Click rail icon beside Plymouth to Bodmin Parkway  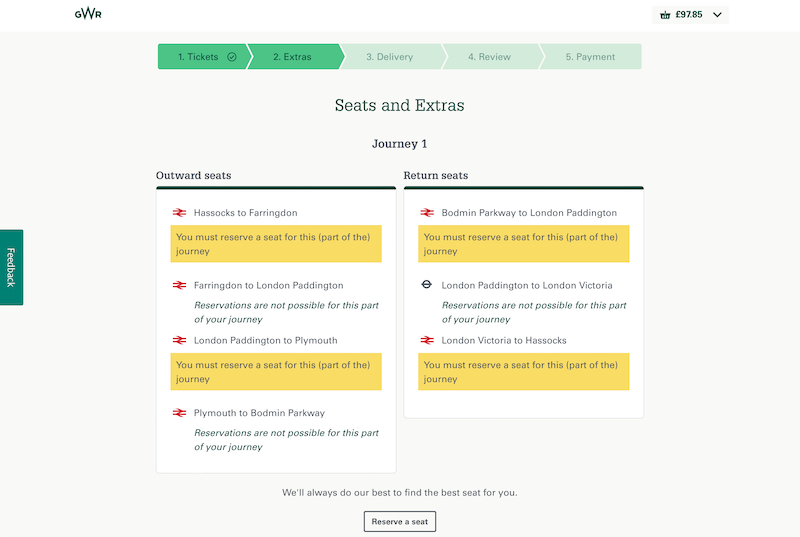pyautogui.click(x=179, y=413)
